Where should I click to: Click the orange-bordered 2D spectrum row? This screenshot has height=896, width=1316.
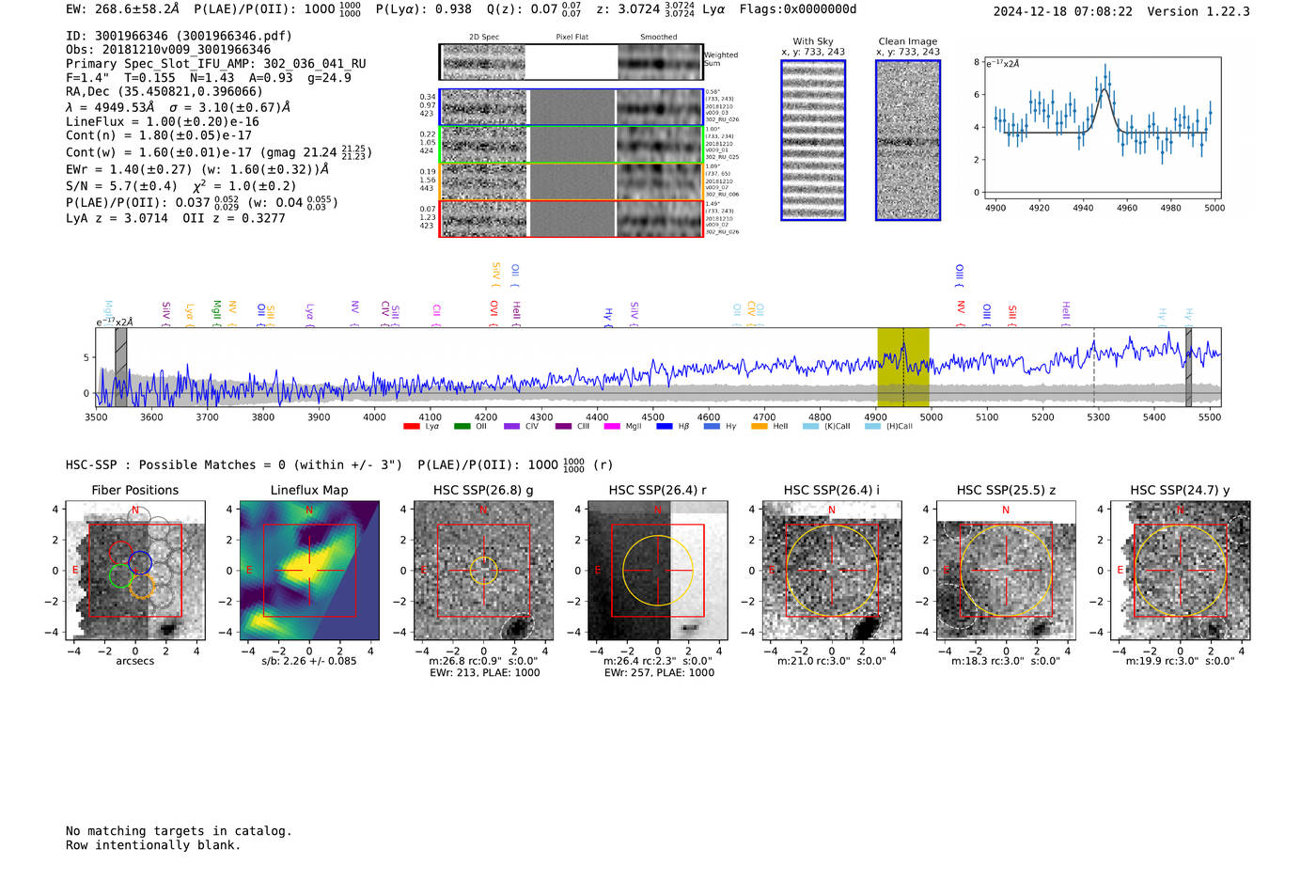(571, 181)
